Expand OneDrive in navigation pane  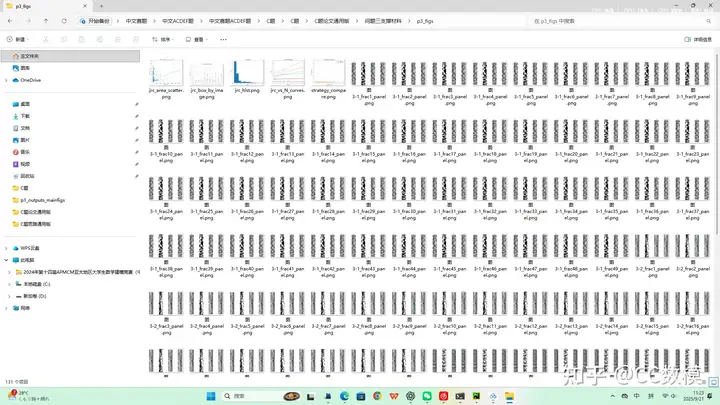click(6, 80)
